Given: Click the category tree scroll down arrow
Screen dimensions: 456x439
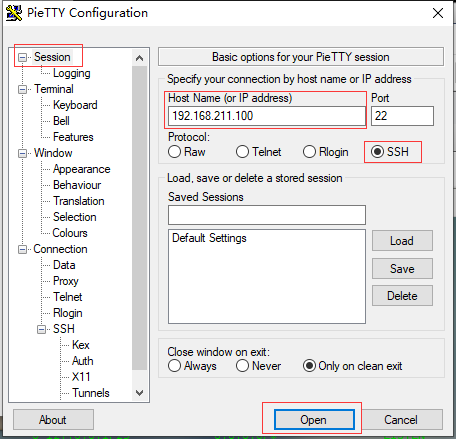Looking at the screenshot, I should point(140,393).
